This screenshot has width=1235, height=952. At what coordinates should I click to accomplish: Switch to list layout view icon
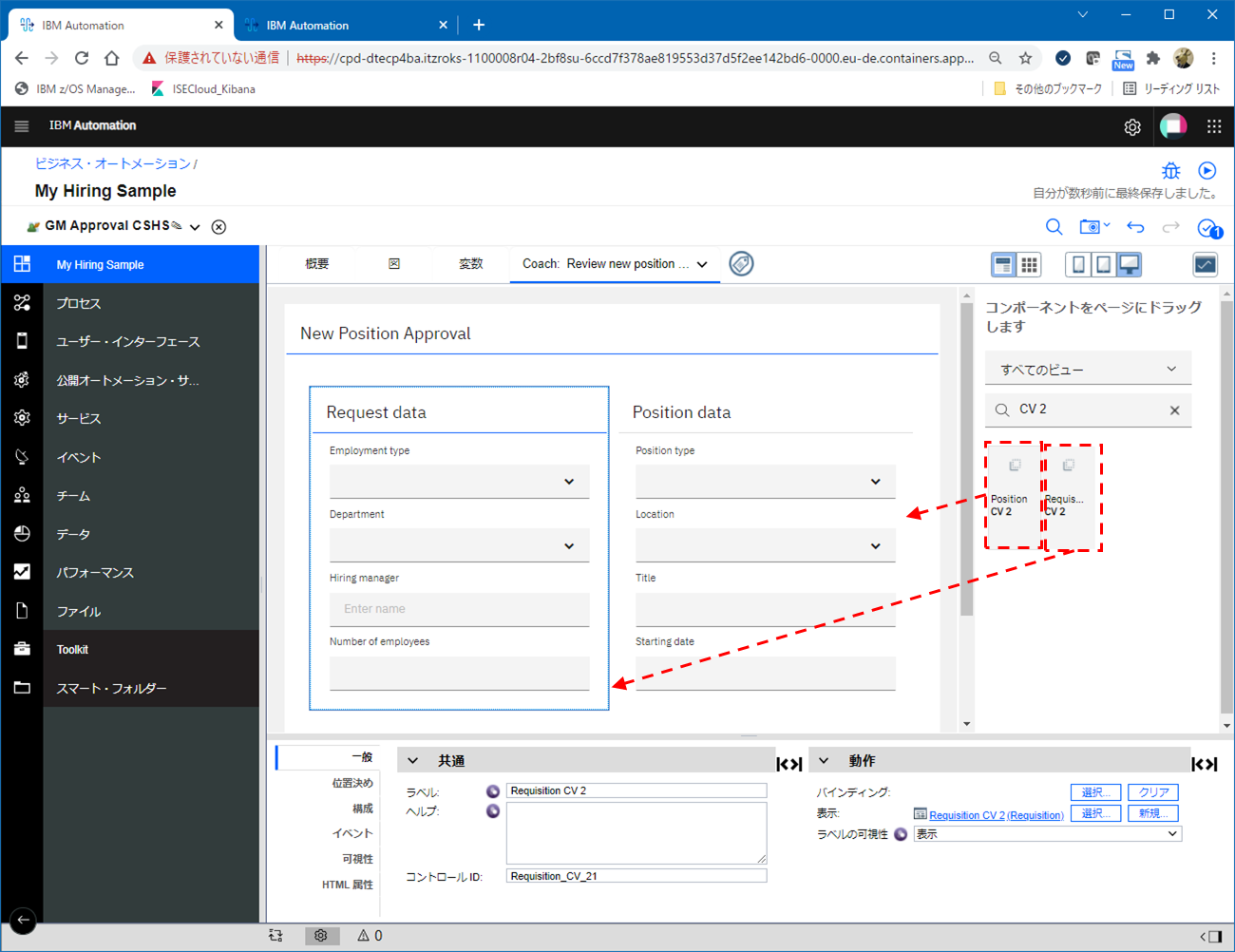tap(1003, 265)
